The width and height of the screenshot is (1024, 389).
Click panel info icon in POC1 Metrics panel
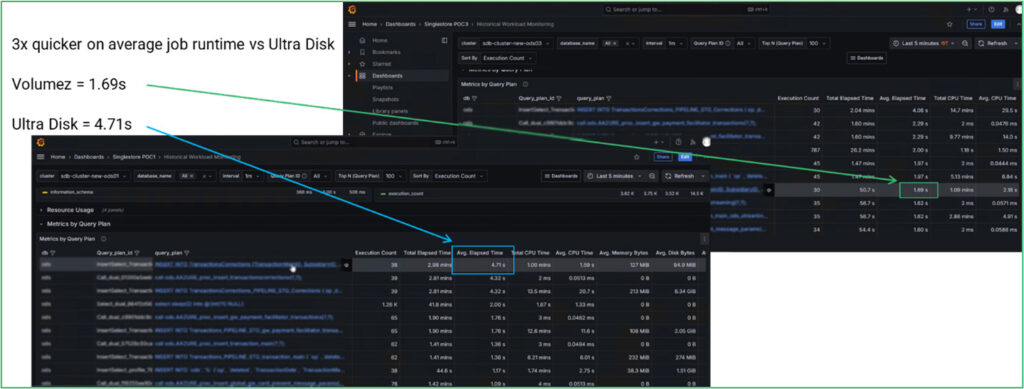[103, 239]
